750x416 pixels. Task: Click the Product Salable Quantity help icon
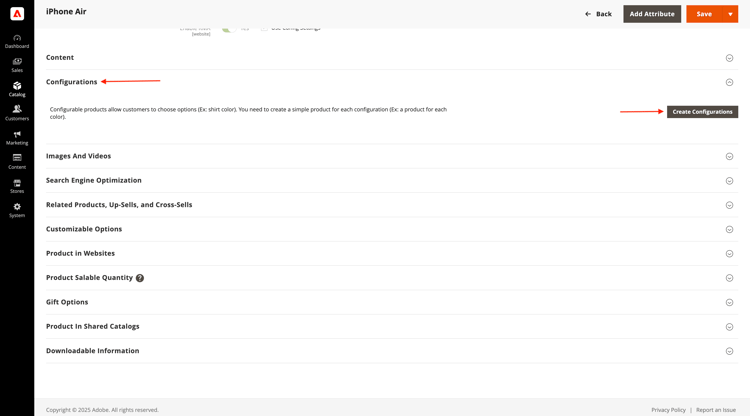coord(140,278)
